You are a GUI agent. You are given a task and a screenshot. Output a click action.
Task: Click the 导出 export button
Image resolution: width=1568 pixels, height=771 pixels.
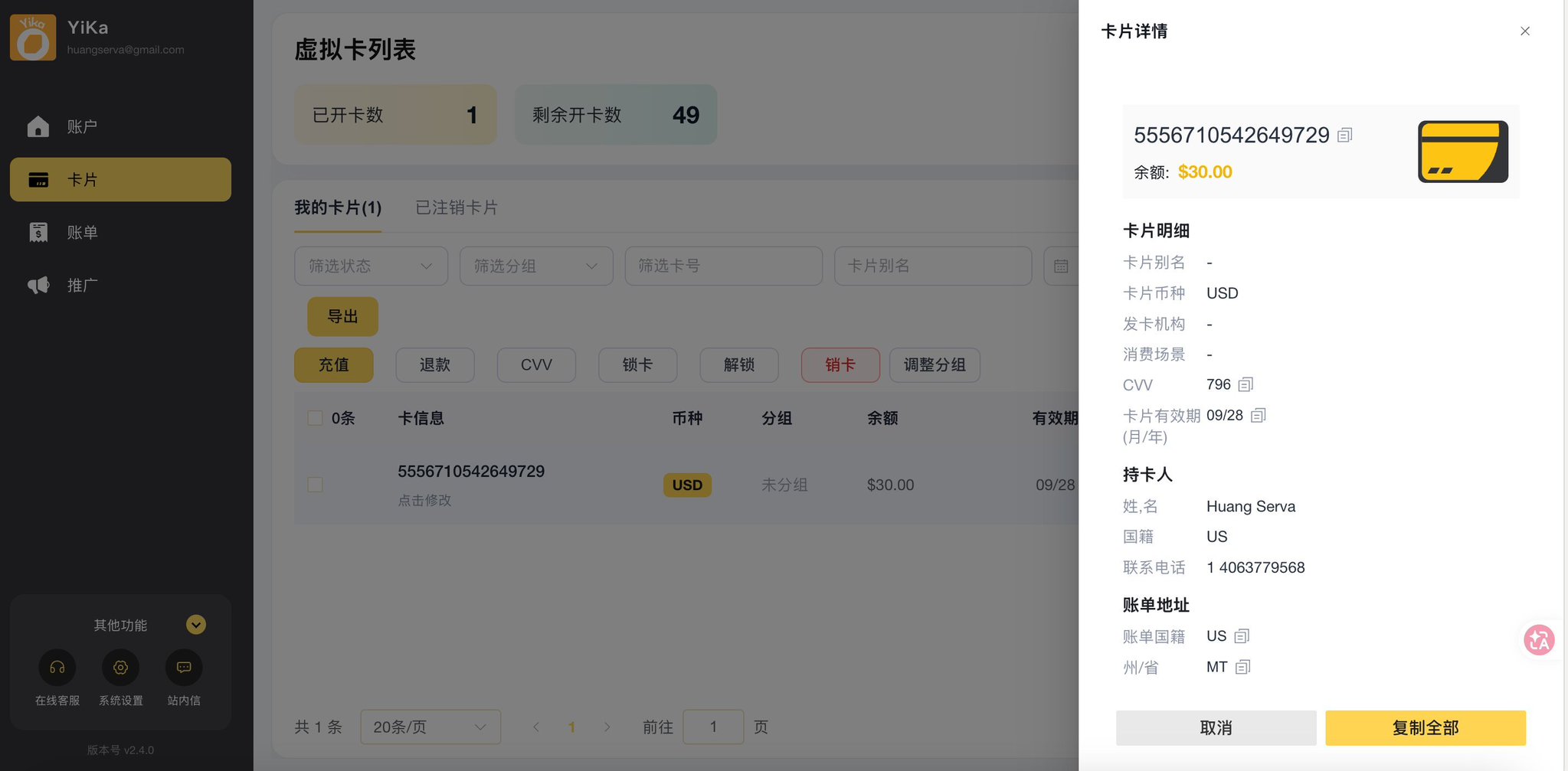click(x=342, y=316)
